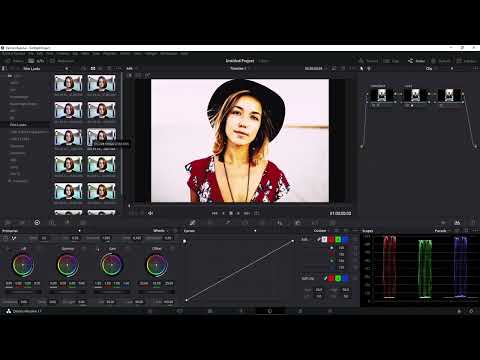Mute viewer audio with speaker icon
Screen dimensions: 480x360
[x=150, y=213]
